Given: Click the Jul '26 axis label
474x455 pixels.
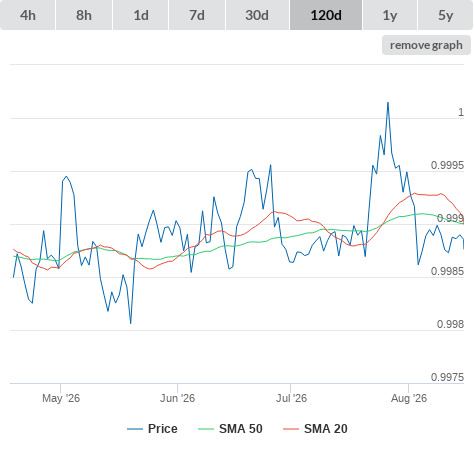Looking at the screenshot, I should (291, 398).
